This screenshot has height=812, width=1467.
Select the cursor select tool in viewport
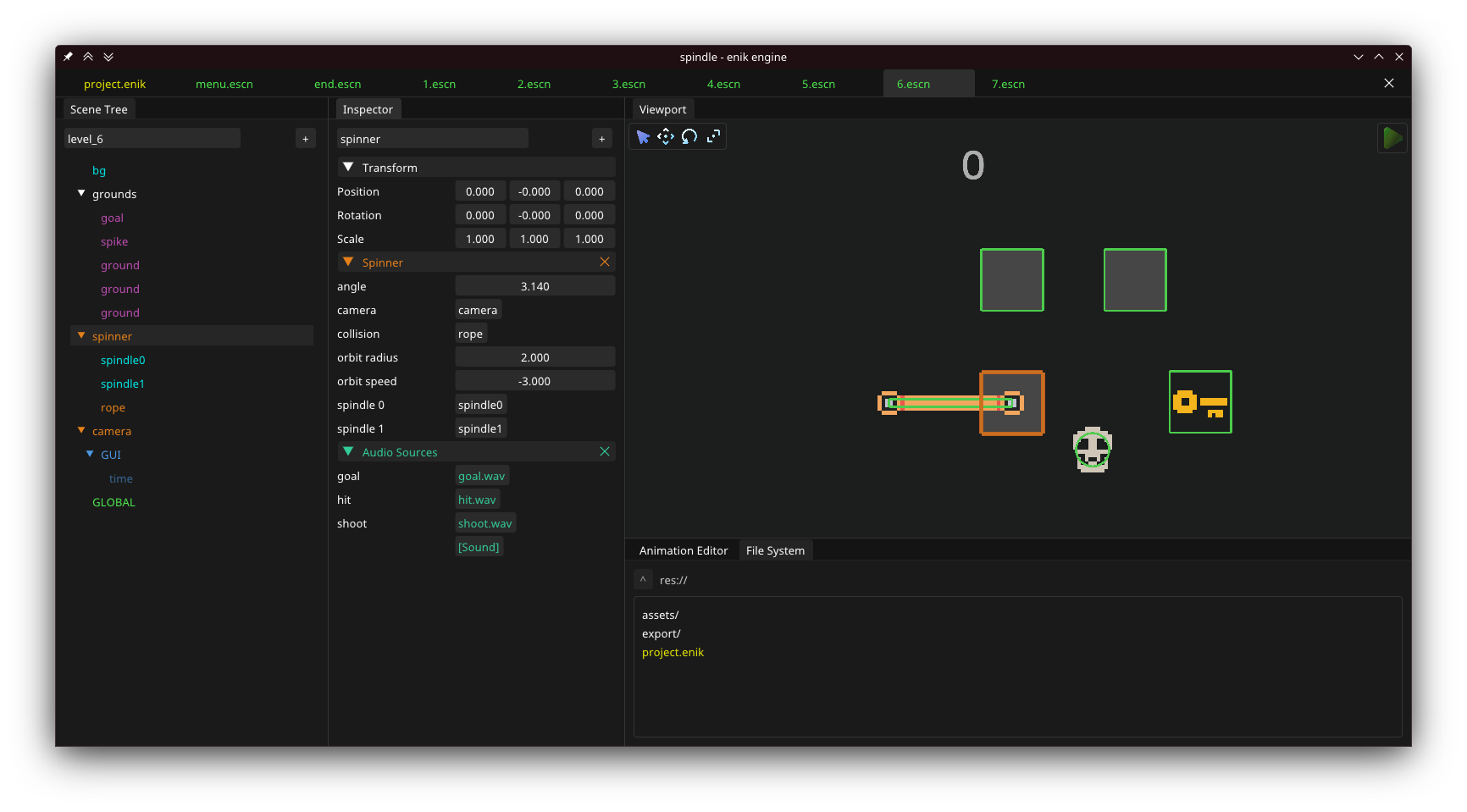tap(643, 137)
